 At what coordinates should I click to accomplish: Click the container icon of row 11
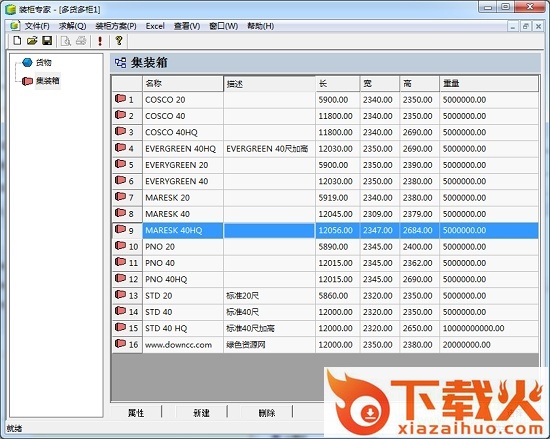coord(120,262)
